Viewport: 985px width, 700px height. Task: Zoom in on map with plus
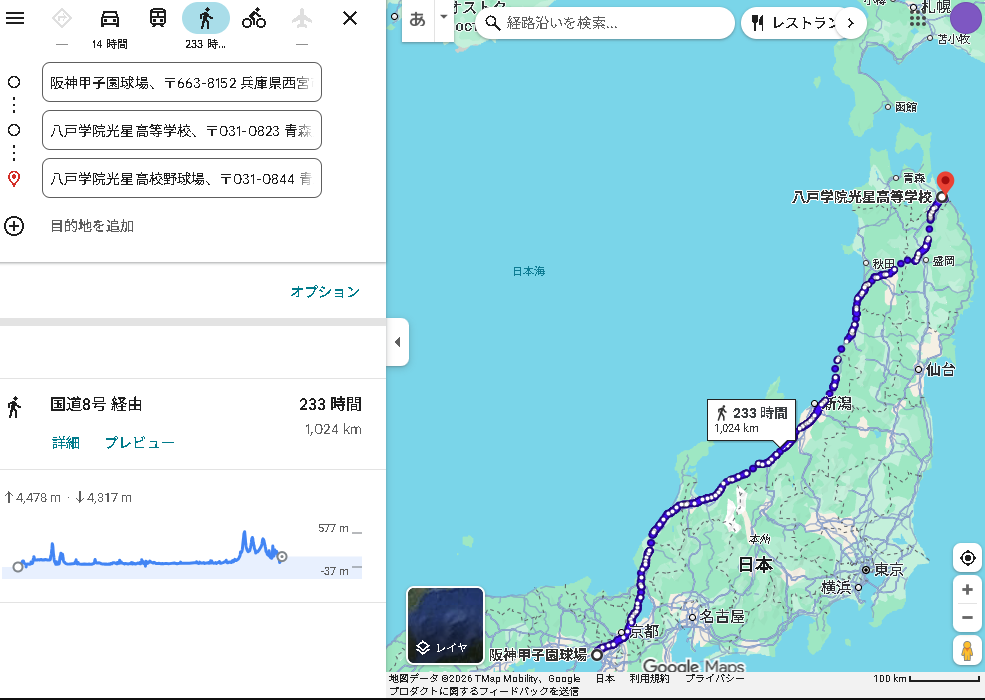(x=967, y=590)
